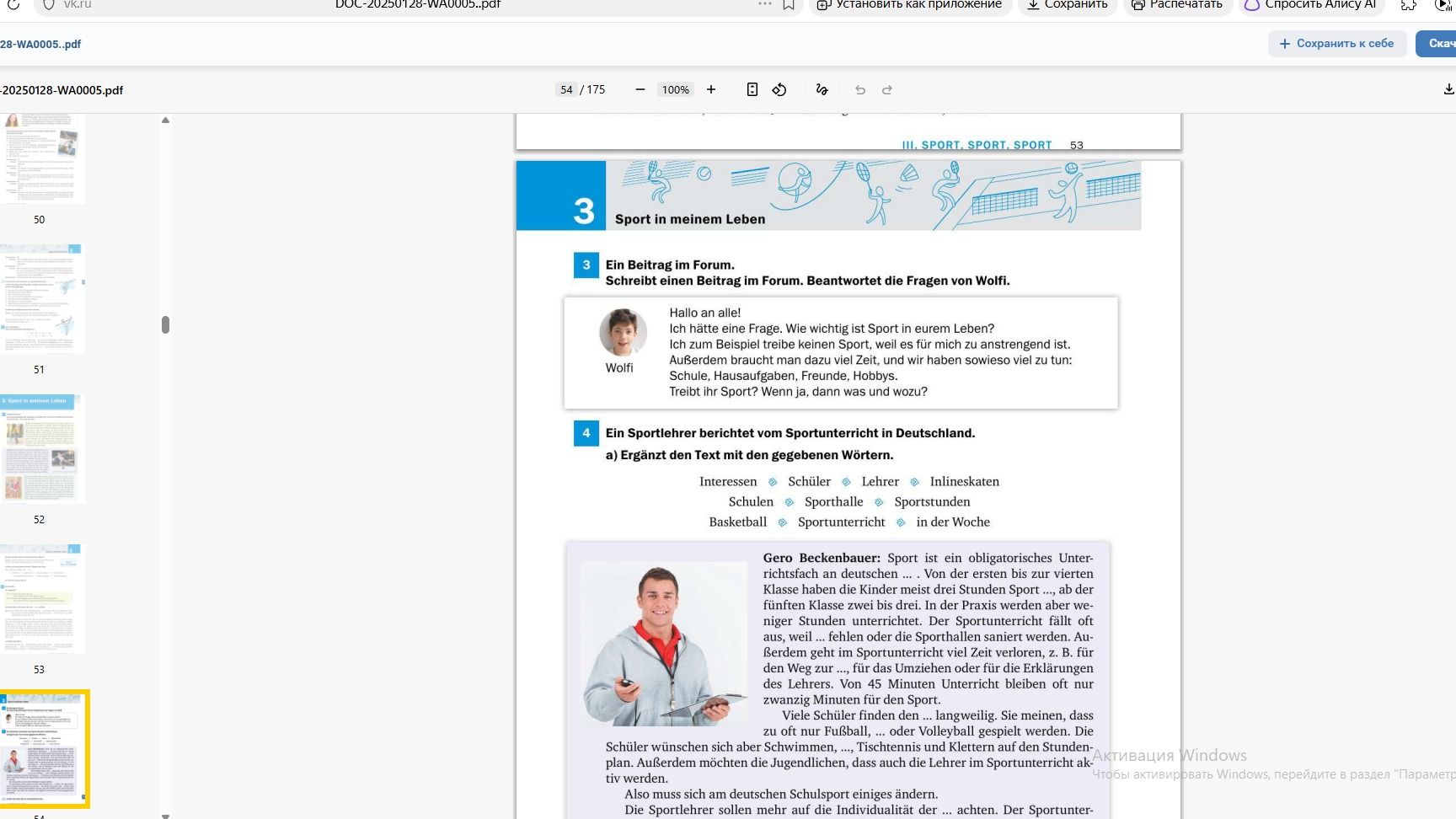Zoom out with the minus button
Viewport: 1456px width, 819px height.
640,89
